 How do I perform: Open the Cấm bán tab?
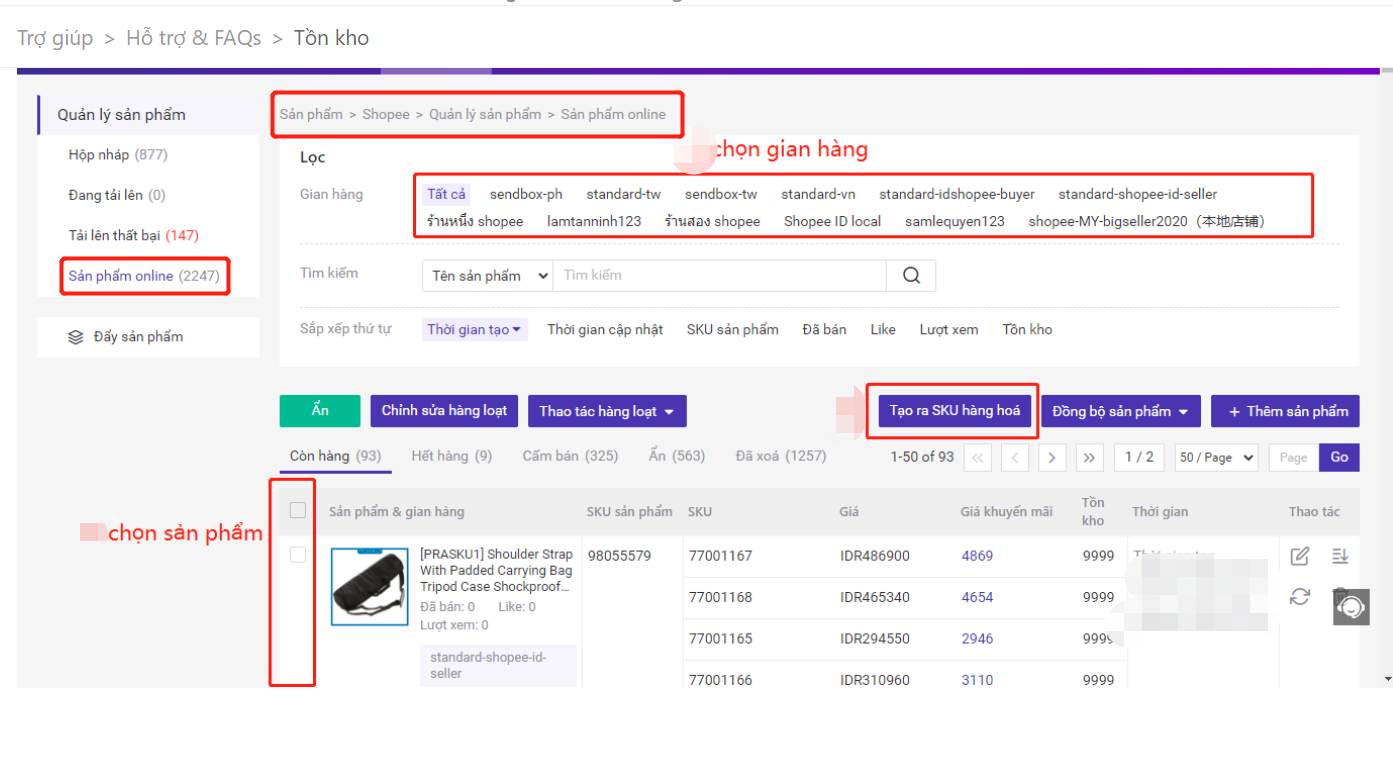[x=570, y=456]
